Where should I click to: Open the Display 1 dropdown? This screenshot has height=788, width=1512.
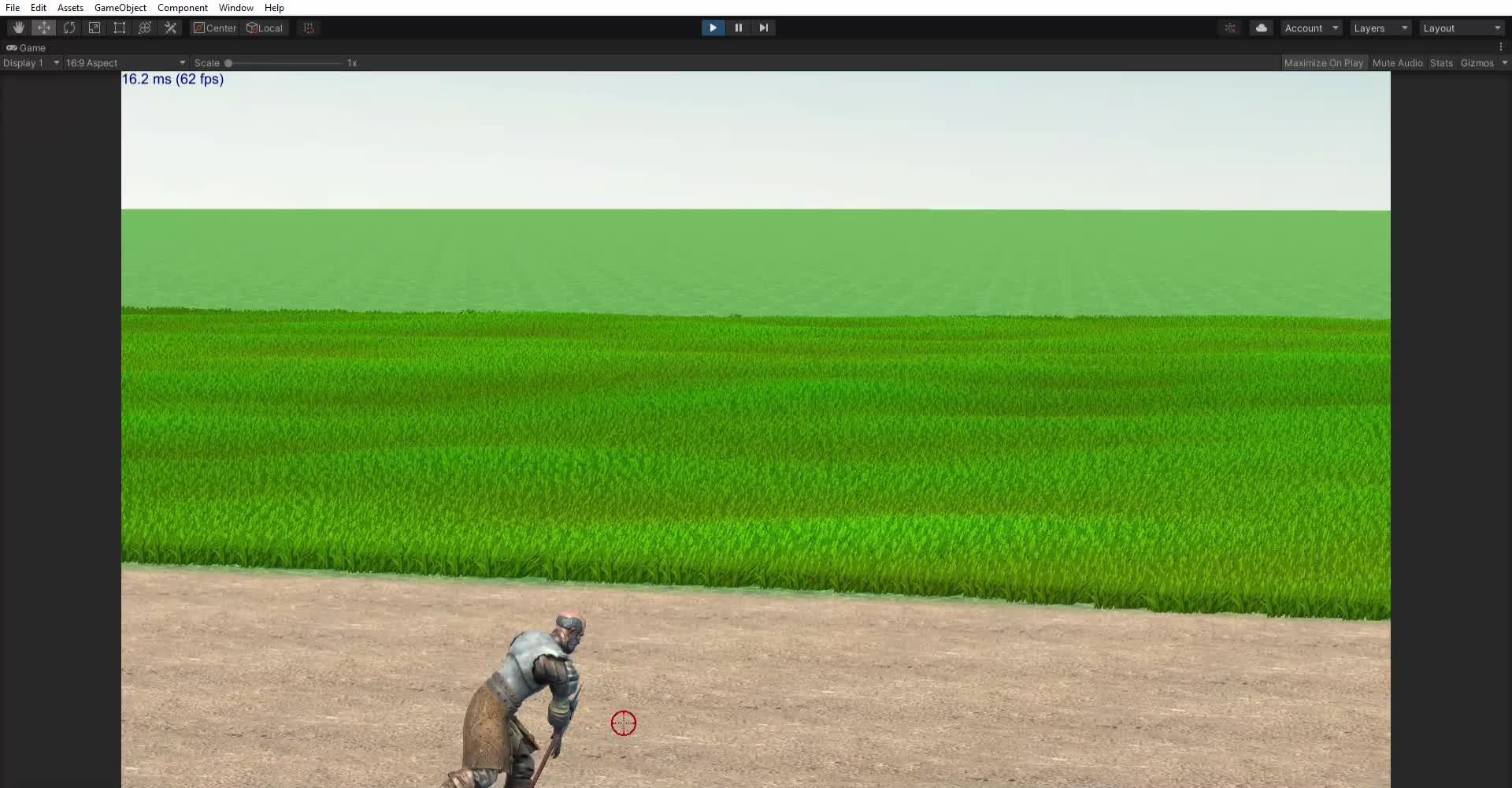31,63
